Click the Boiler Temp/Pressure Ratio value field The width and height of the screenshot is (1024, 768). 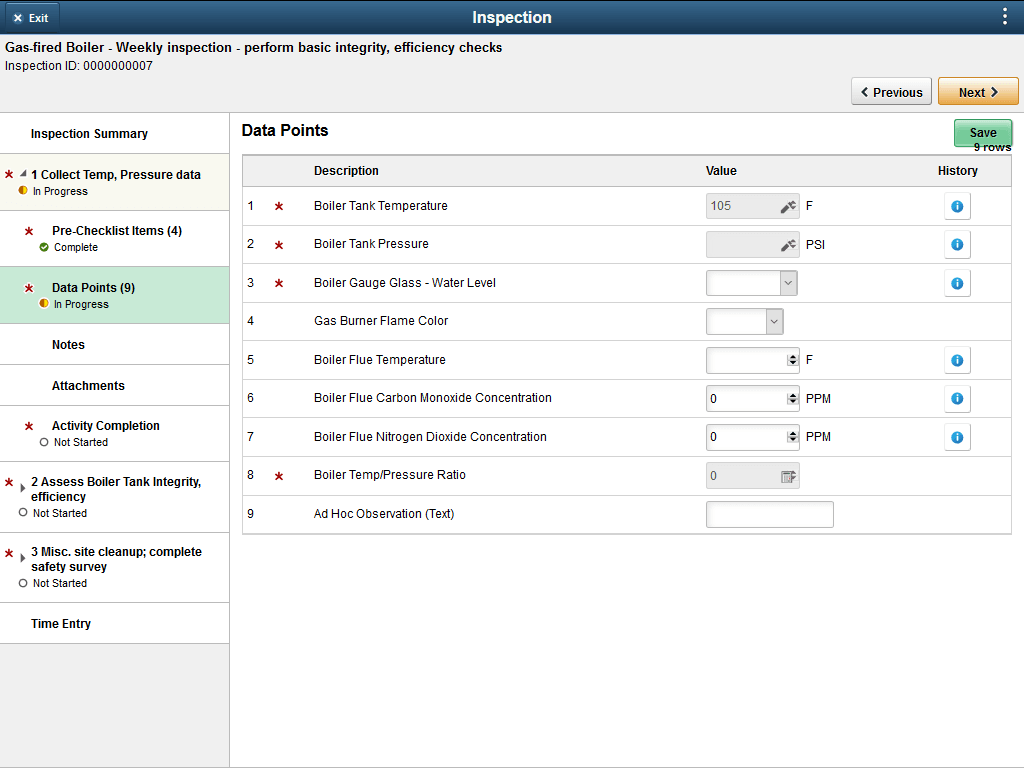click(752, 476)
